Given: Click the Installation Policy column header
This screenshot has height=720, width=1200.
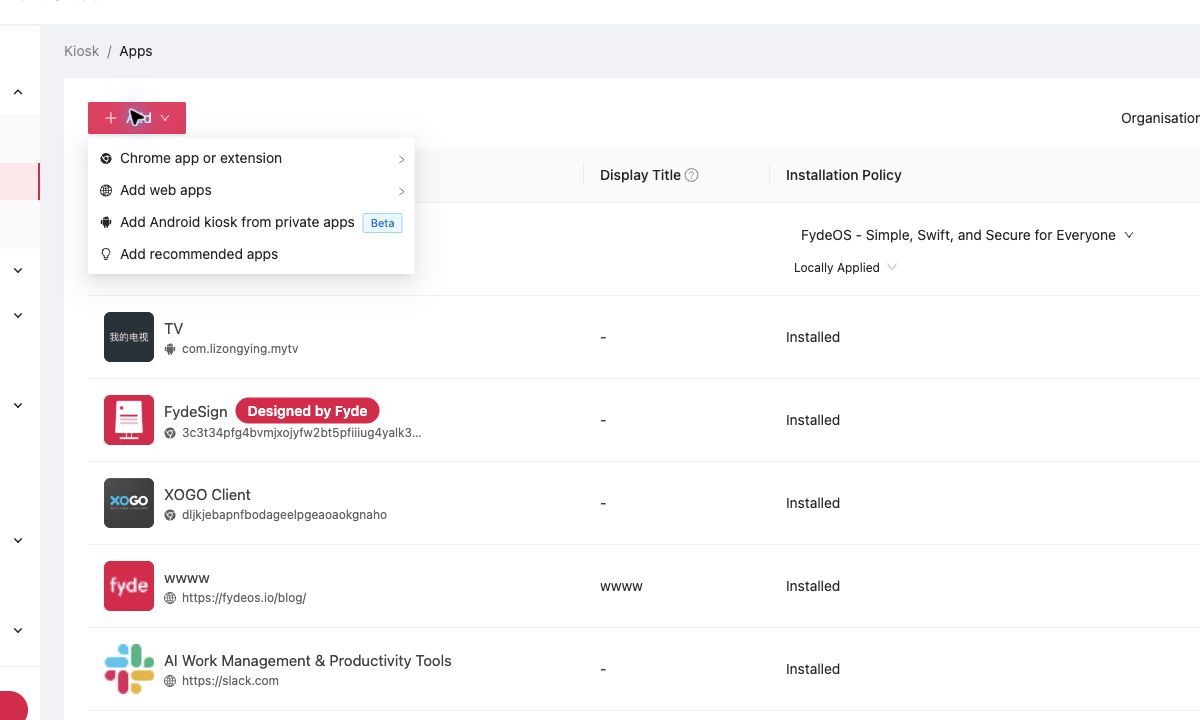Looking at the screenshot, I should [844, 175].
